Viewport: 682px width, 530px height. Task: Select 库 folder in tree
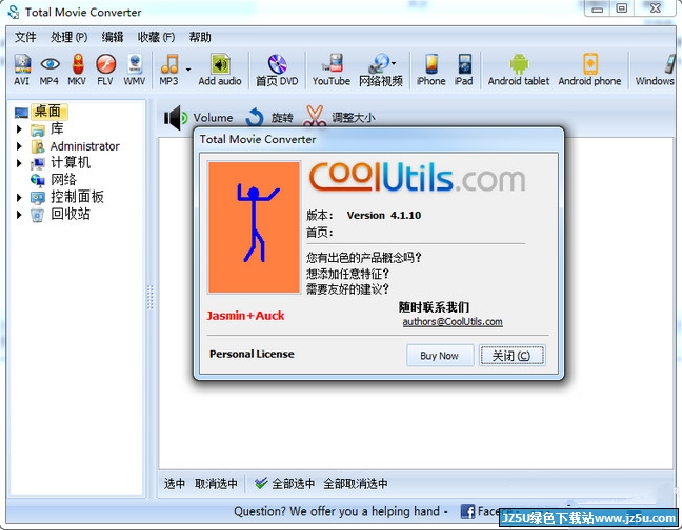(48, 129)
